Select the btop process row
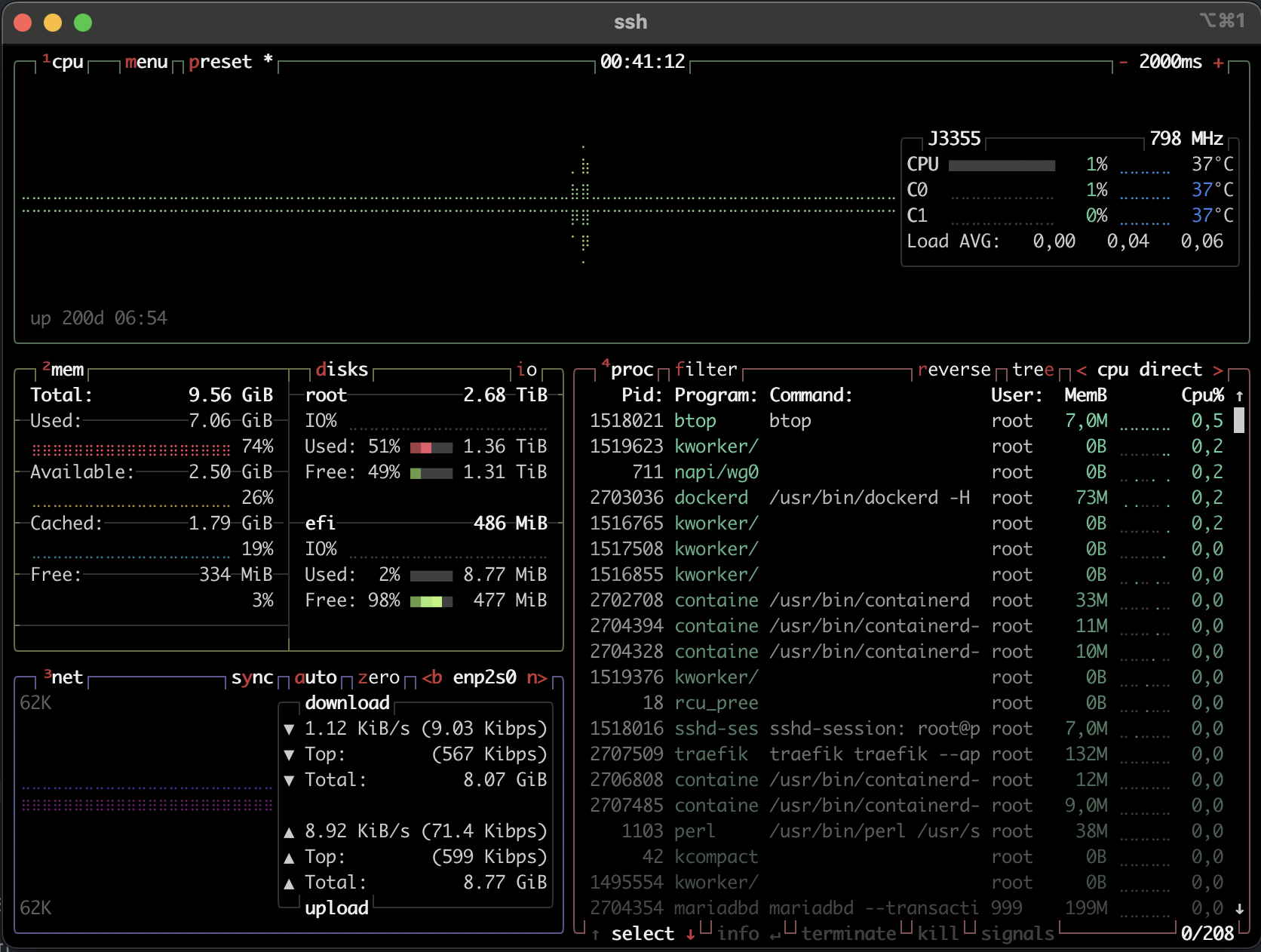Image resolution: width=1261 pixels, height=952 pixels. click(x=907, y=421)
